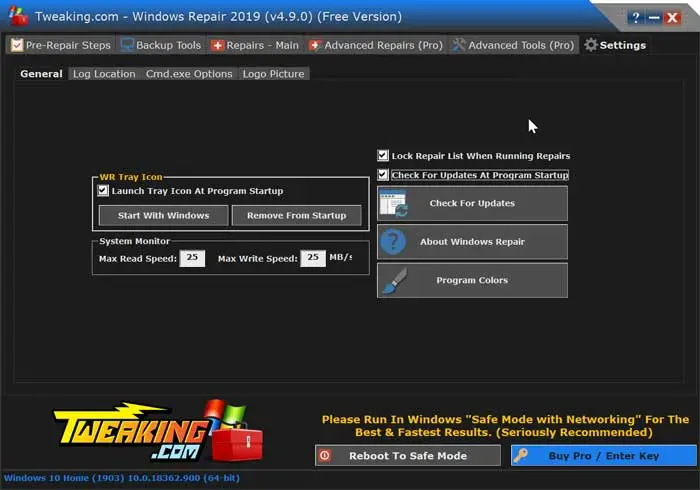Click Buy Pro / Enter Key
Image resolution: width=700 pixels, height=490 pixels.
(604, 456)
